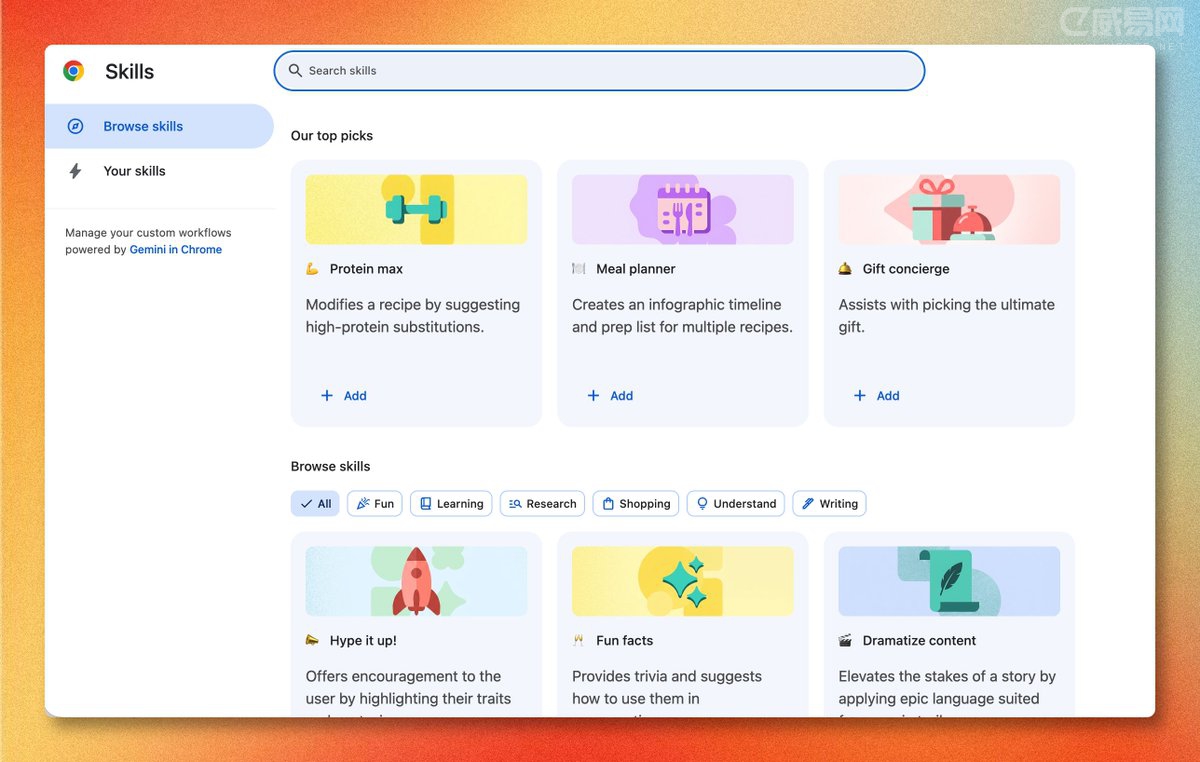1200x762 pixels.
Task: Add the Meal planner skill
Action: click(610, 396)
